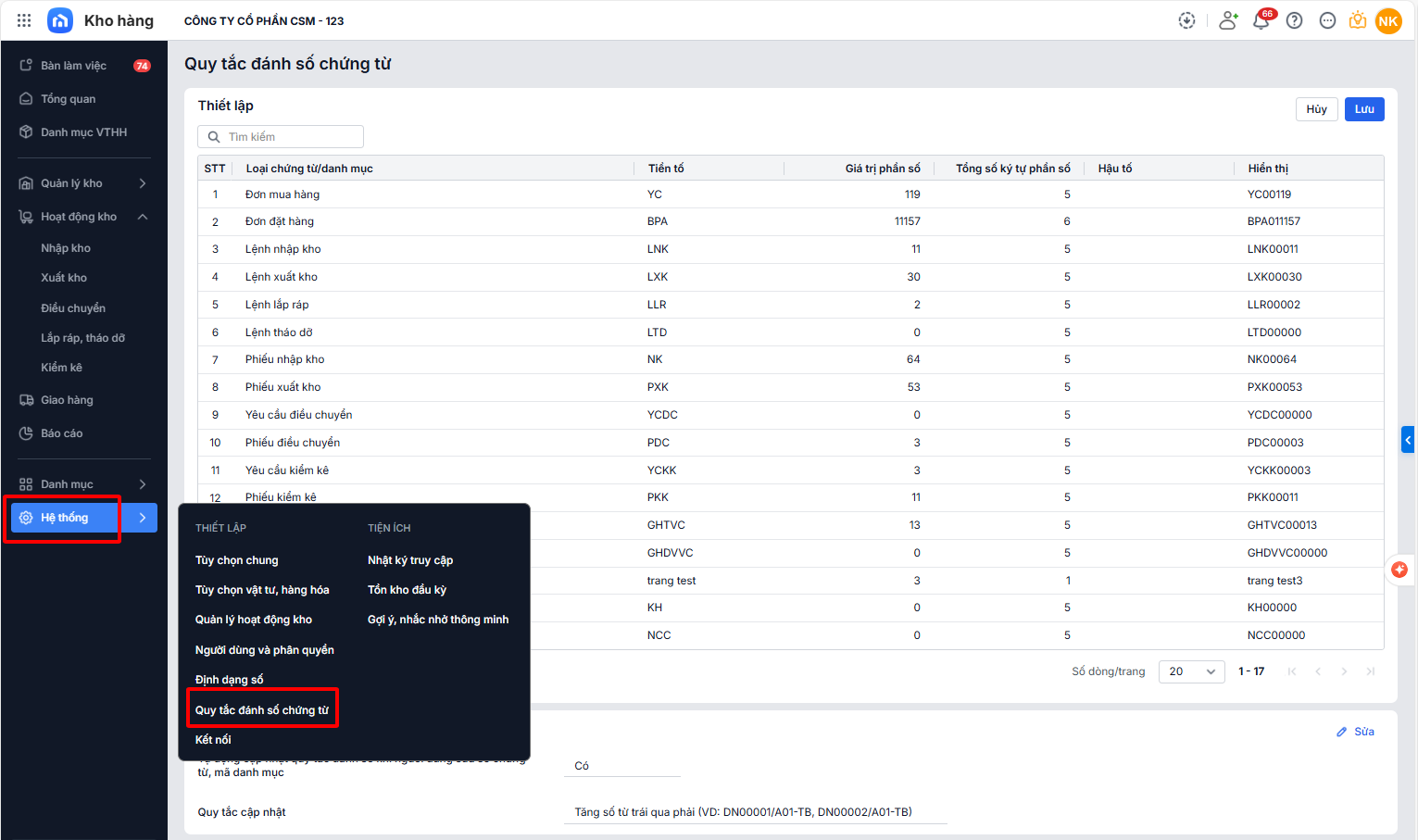Click the orange floating assistant icon

pyautogui.click(x=1399, y=570)
